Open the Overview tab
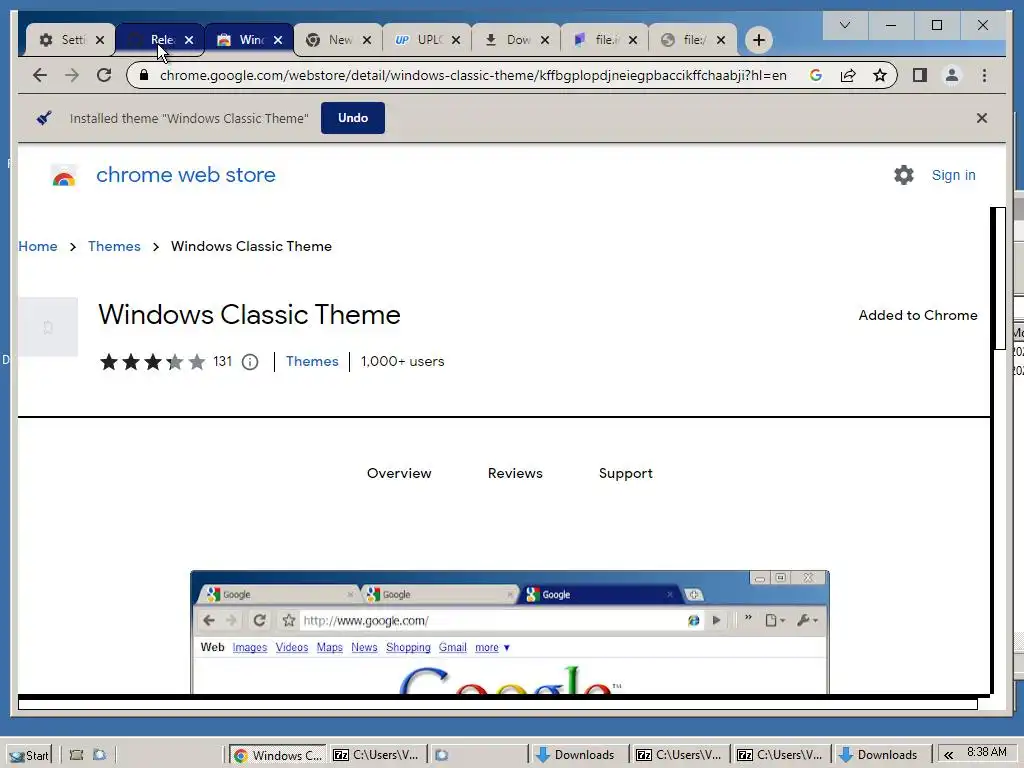 399,473
